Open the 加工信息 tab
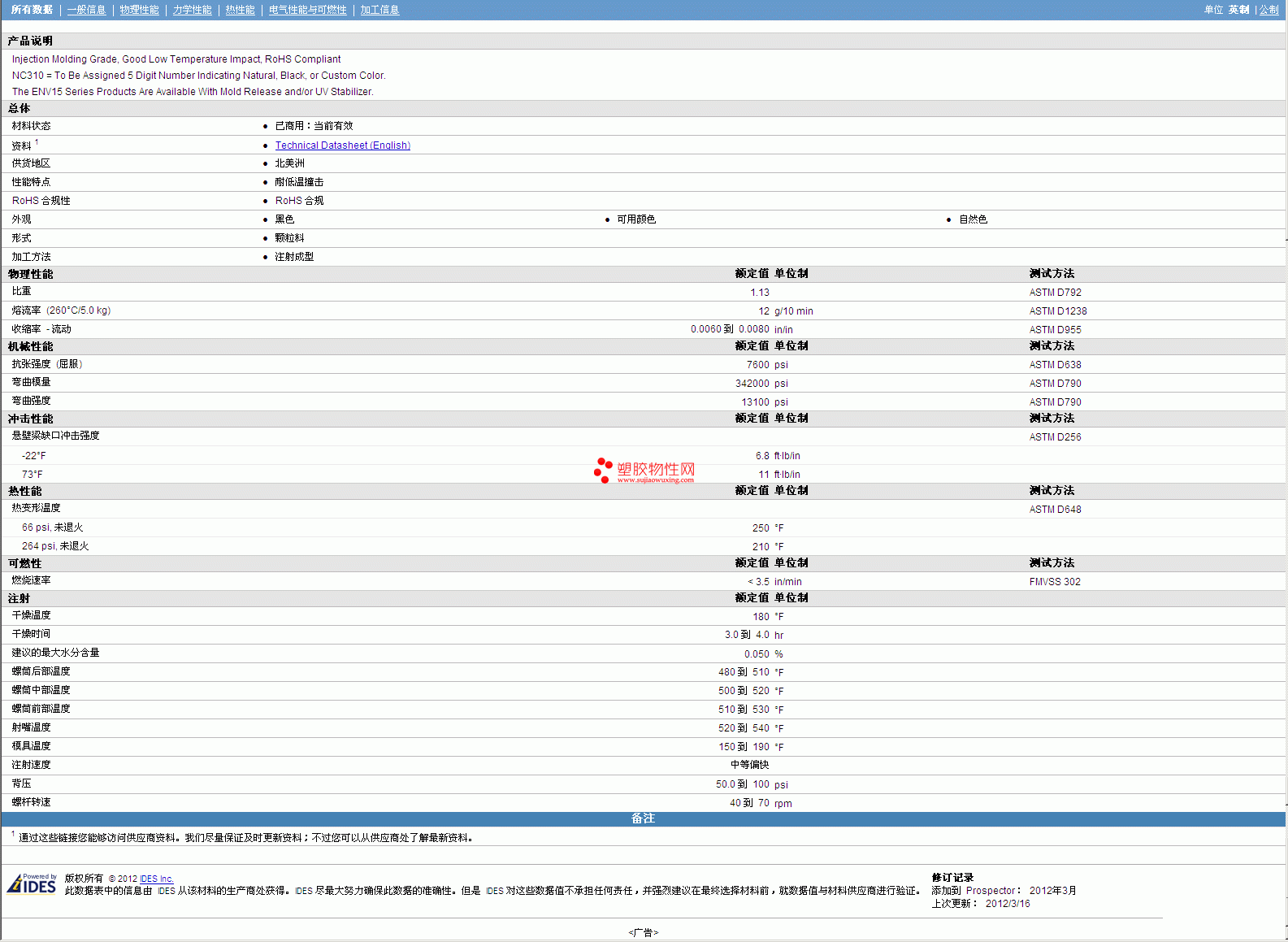Viewport: 1288px width, 942px height. coord(379,10)
